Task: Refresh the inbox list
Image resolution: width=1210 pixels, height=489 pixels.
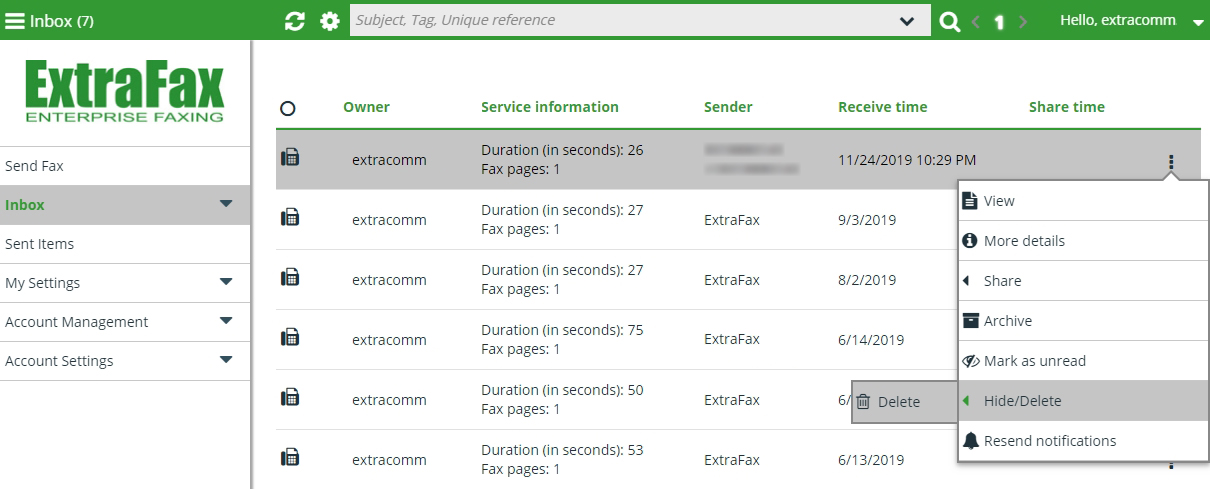Action: (x=294, y=21)
